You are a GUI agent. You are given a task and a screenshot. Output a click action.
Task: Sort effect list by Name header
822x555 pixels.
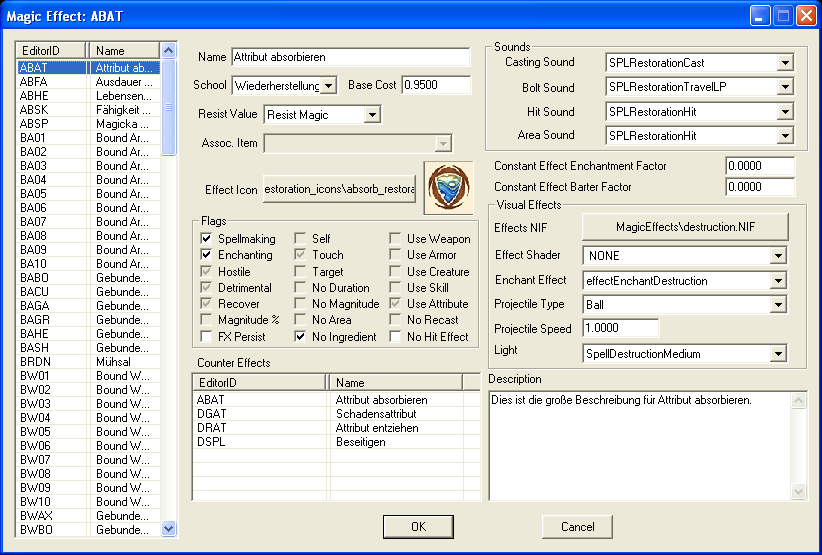[x=124, y=51]
